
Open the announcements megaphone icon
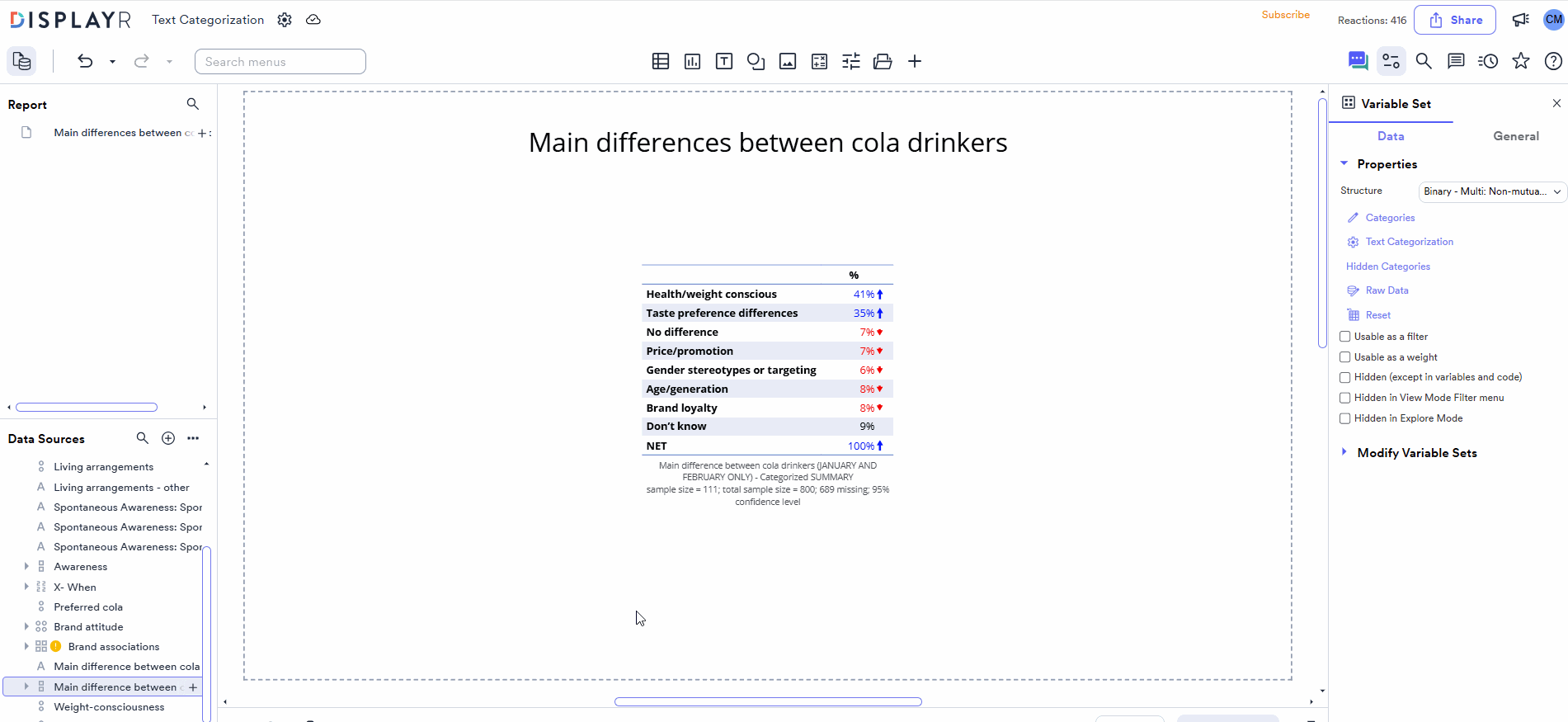[x=1521, y=20]
